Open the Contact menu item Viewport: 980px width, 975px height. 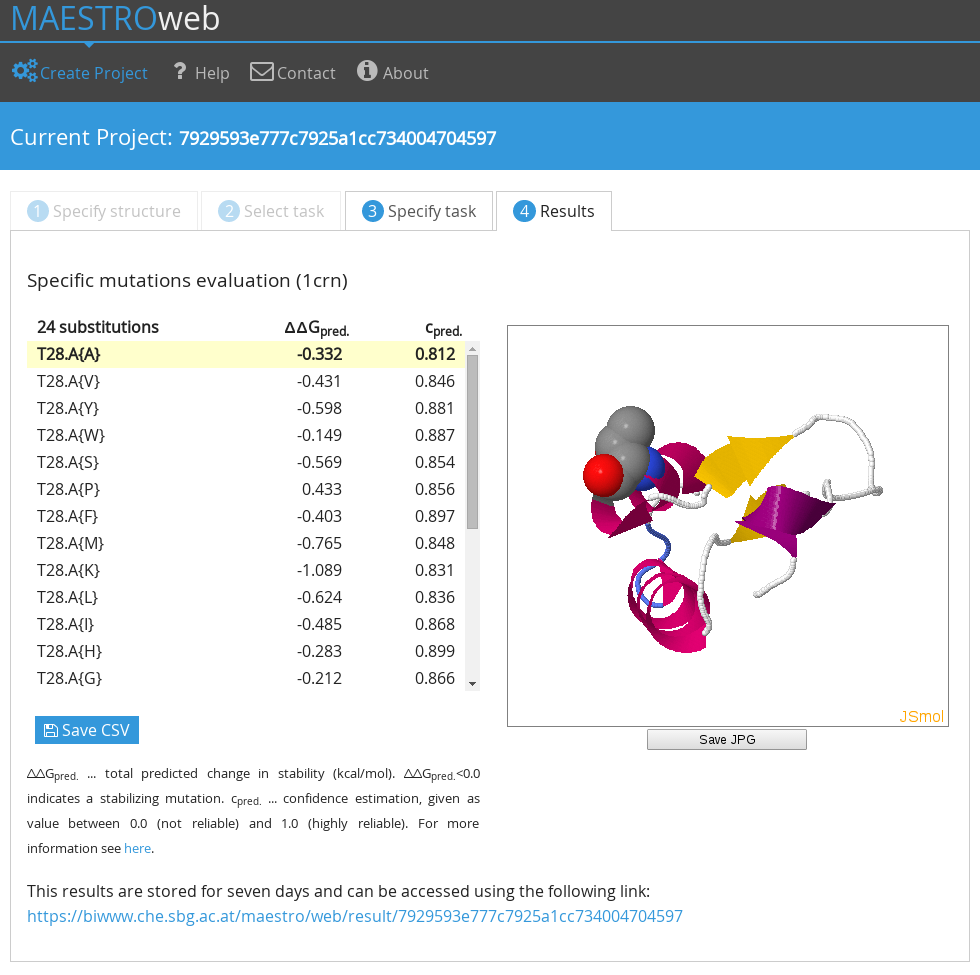292,72
